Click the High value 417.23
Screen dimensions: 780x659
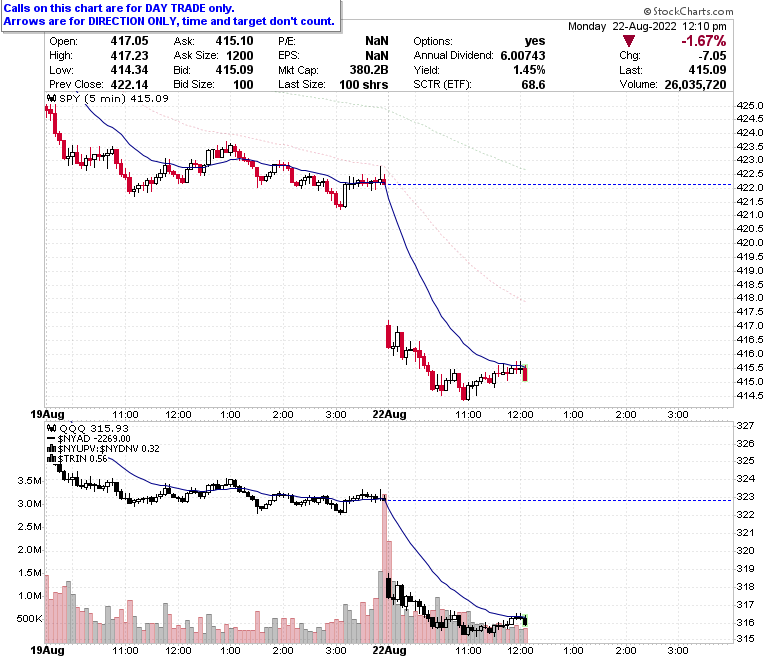click(129, 56)
